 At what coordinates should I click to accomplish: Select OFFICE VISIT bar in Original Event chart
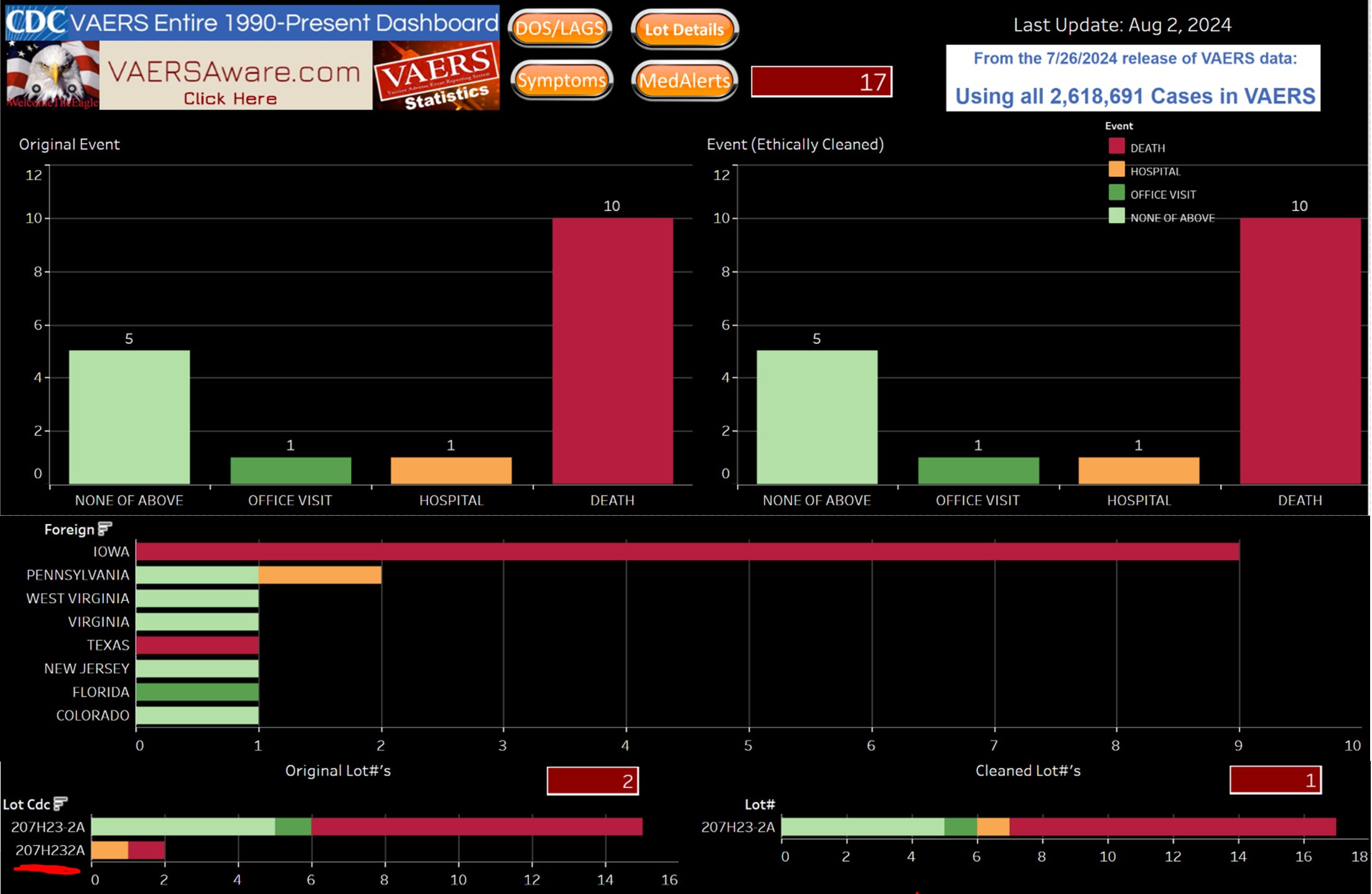pos(291,471)
